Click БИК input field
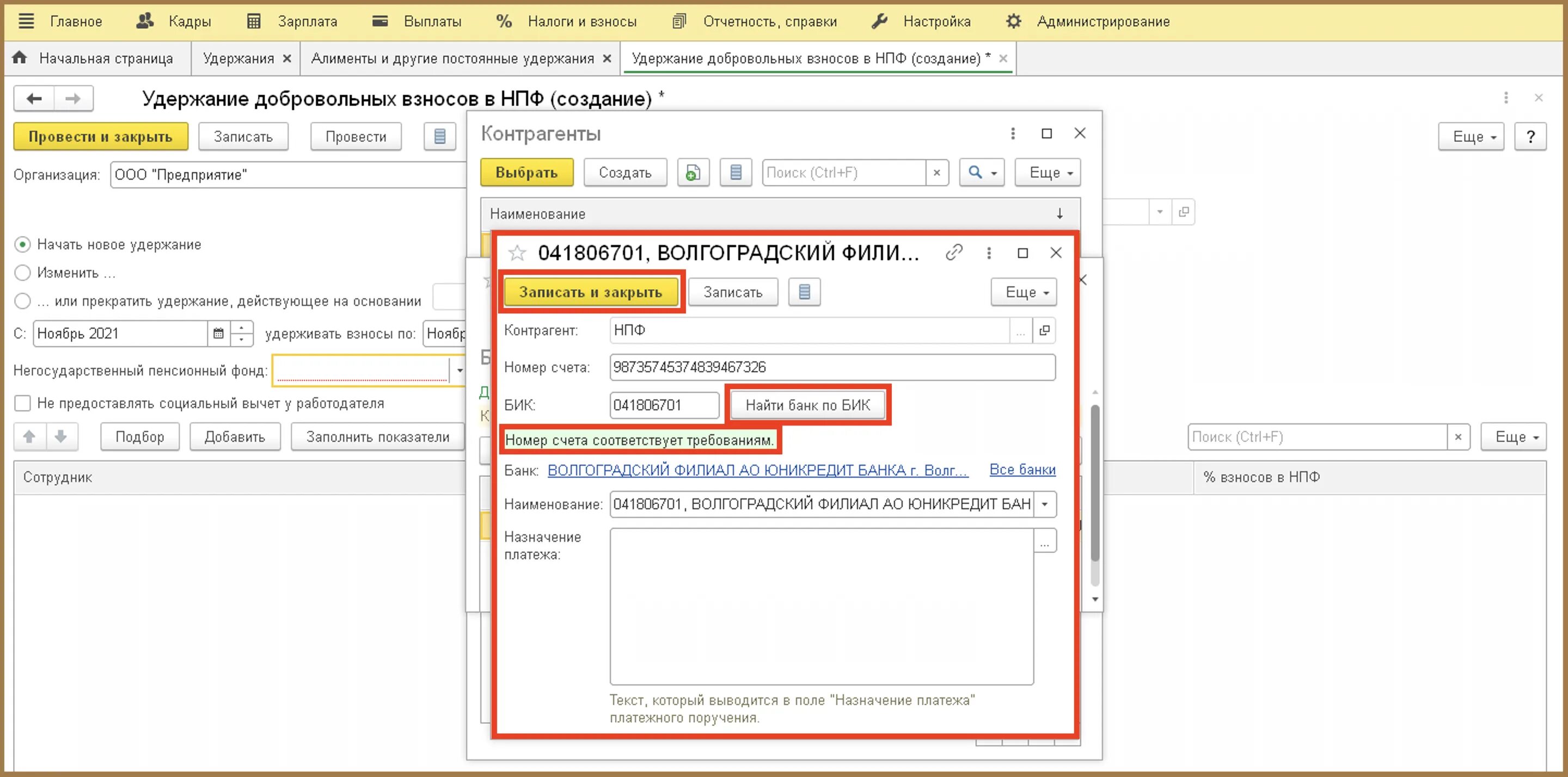Image resolution: width=1568 pixels, height=777 pixels. click(x=664, y=405)
